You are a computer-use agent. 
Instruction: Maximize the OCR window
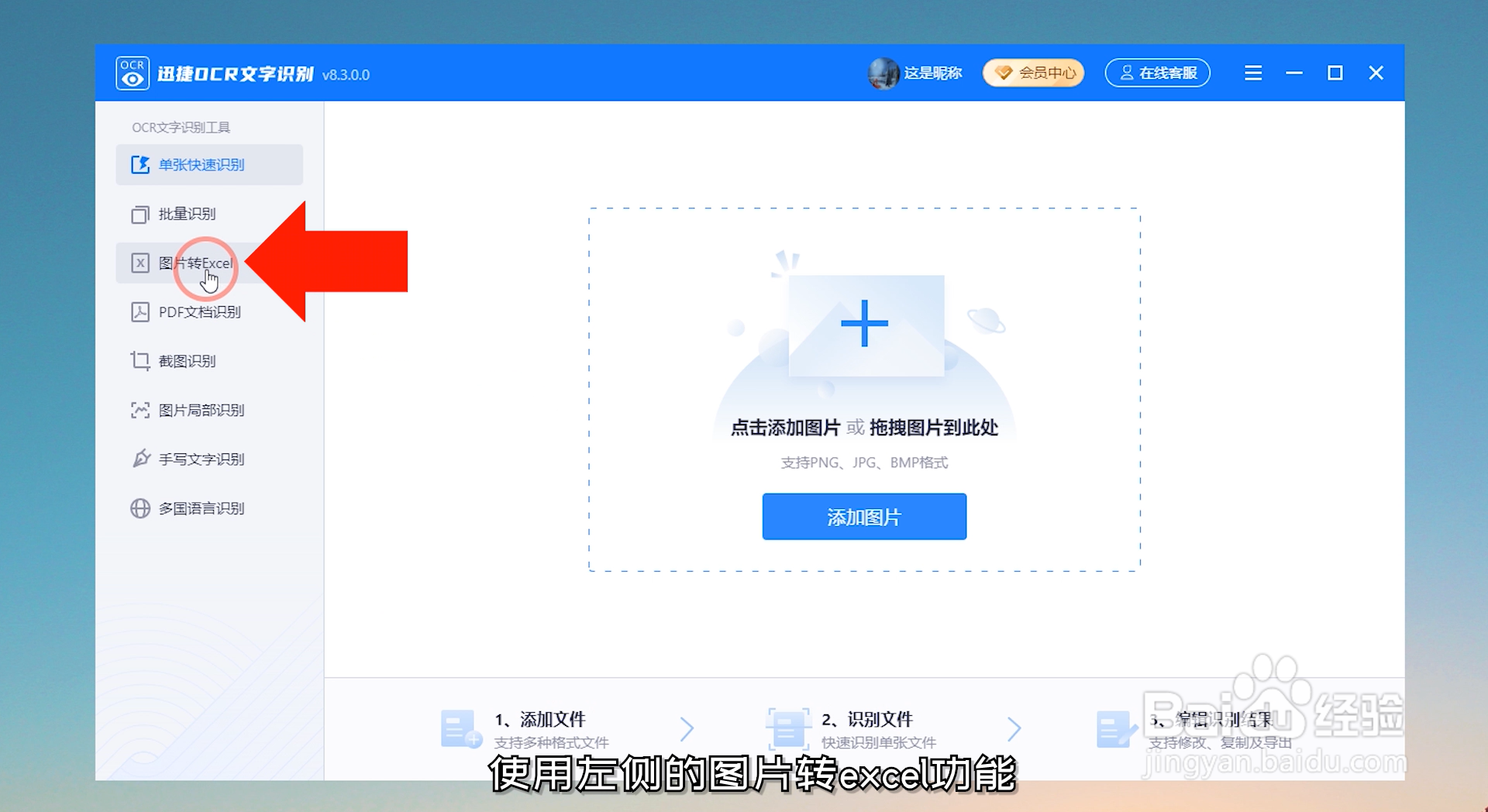[1335, 73]
